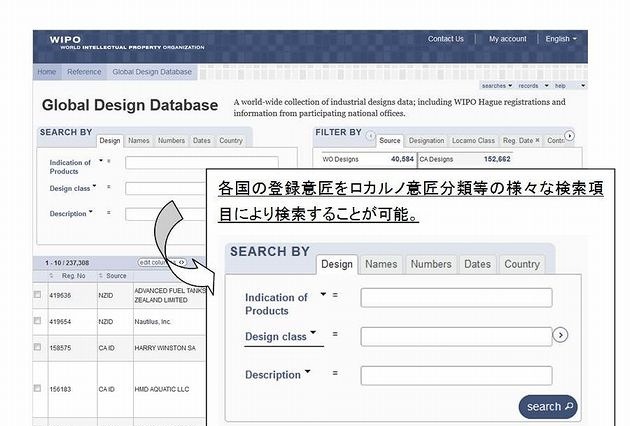
Task: Open Design class dropdown in small search panel
Action: [x=94, y=186]
